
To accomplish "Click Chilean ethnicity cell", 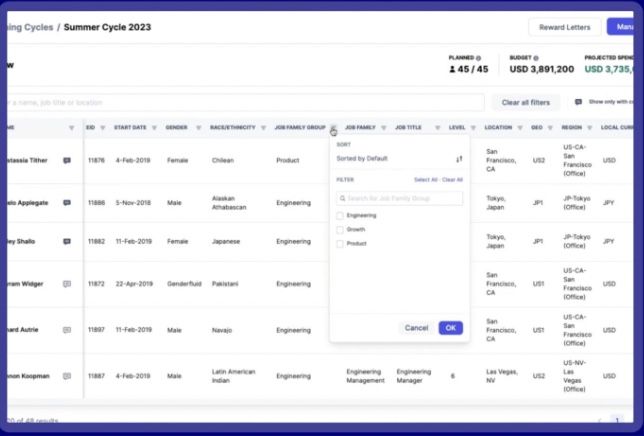I will pos(223,161).
